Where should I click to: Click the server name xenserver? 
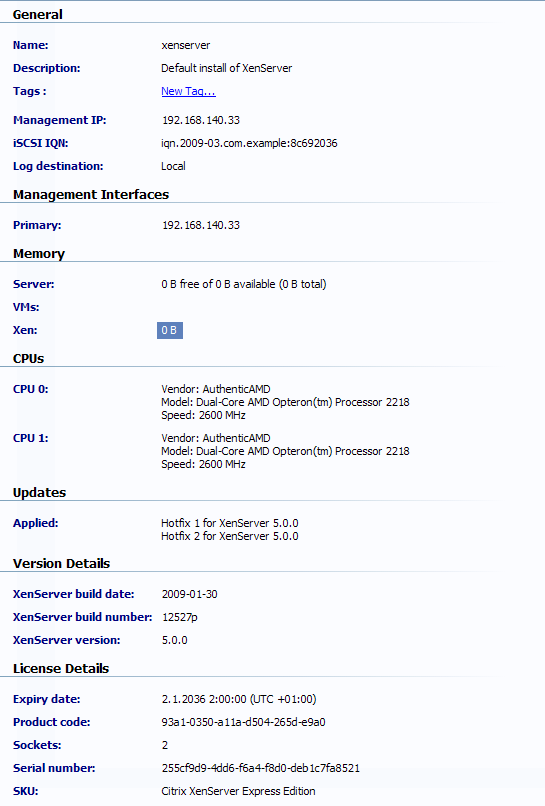point(186,45)
